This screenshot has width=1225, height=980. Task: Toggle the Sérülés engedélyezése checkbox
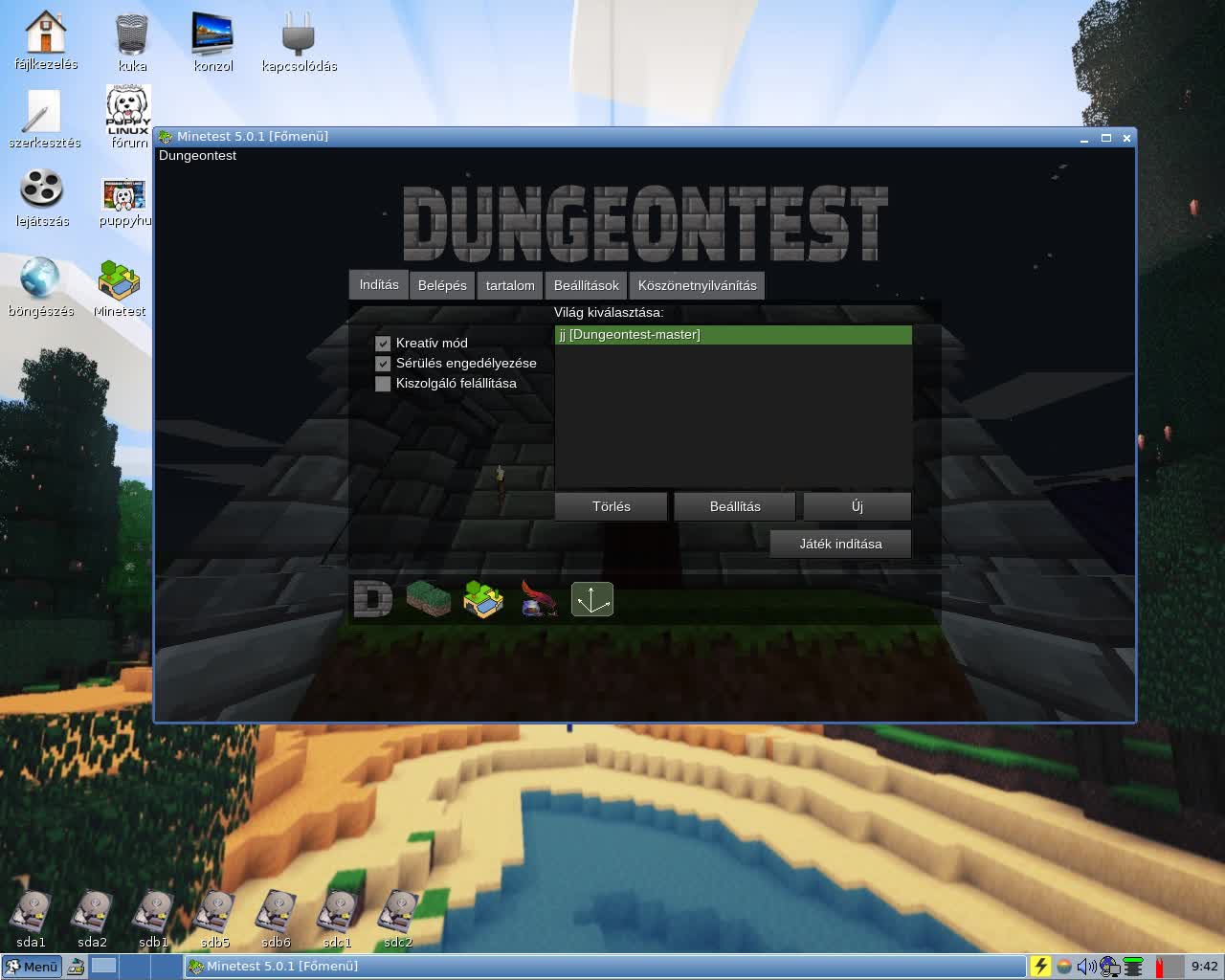click(383, 363)
